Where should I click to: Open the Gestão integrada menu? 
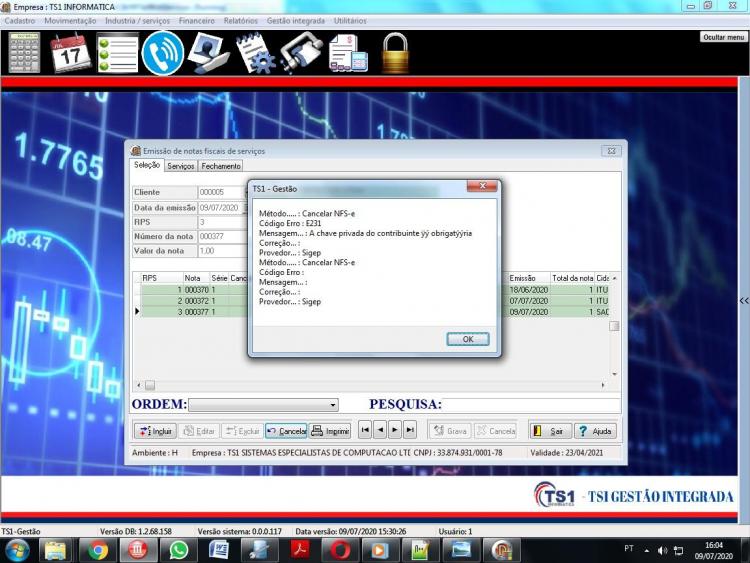pos(296,21)
